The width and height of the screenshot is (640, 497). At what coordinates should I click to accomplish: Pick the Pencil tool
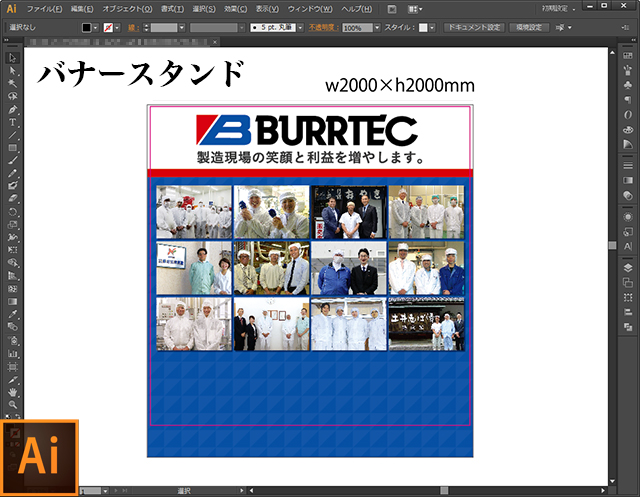click(12, 173)
